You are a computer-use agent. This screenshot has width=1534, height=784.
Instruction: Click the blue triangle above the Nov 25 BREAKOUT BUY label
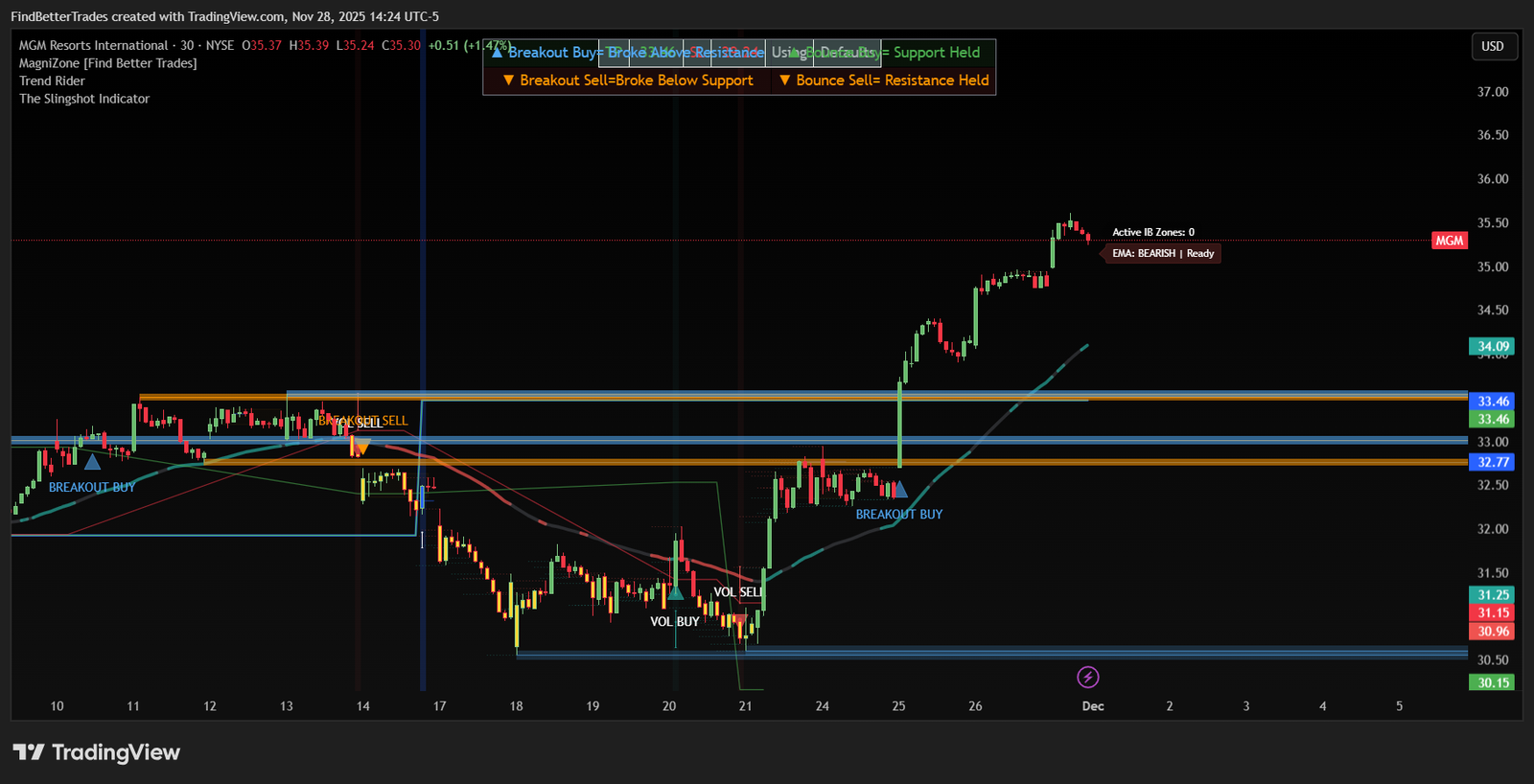[x=899, y=491]
